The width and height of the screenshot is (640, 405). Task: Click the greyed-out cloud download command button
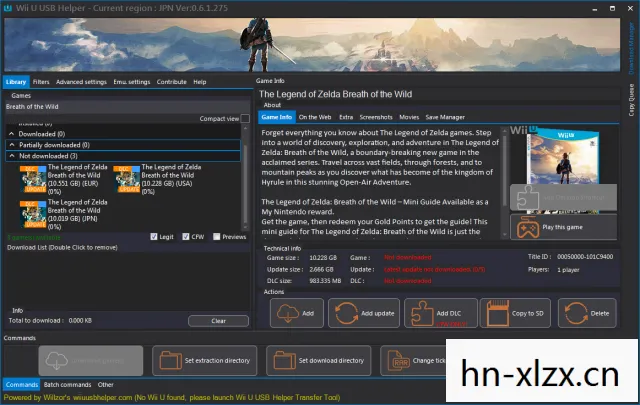[x=91, y=360]
